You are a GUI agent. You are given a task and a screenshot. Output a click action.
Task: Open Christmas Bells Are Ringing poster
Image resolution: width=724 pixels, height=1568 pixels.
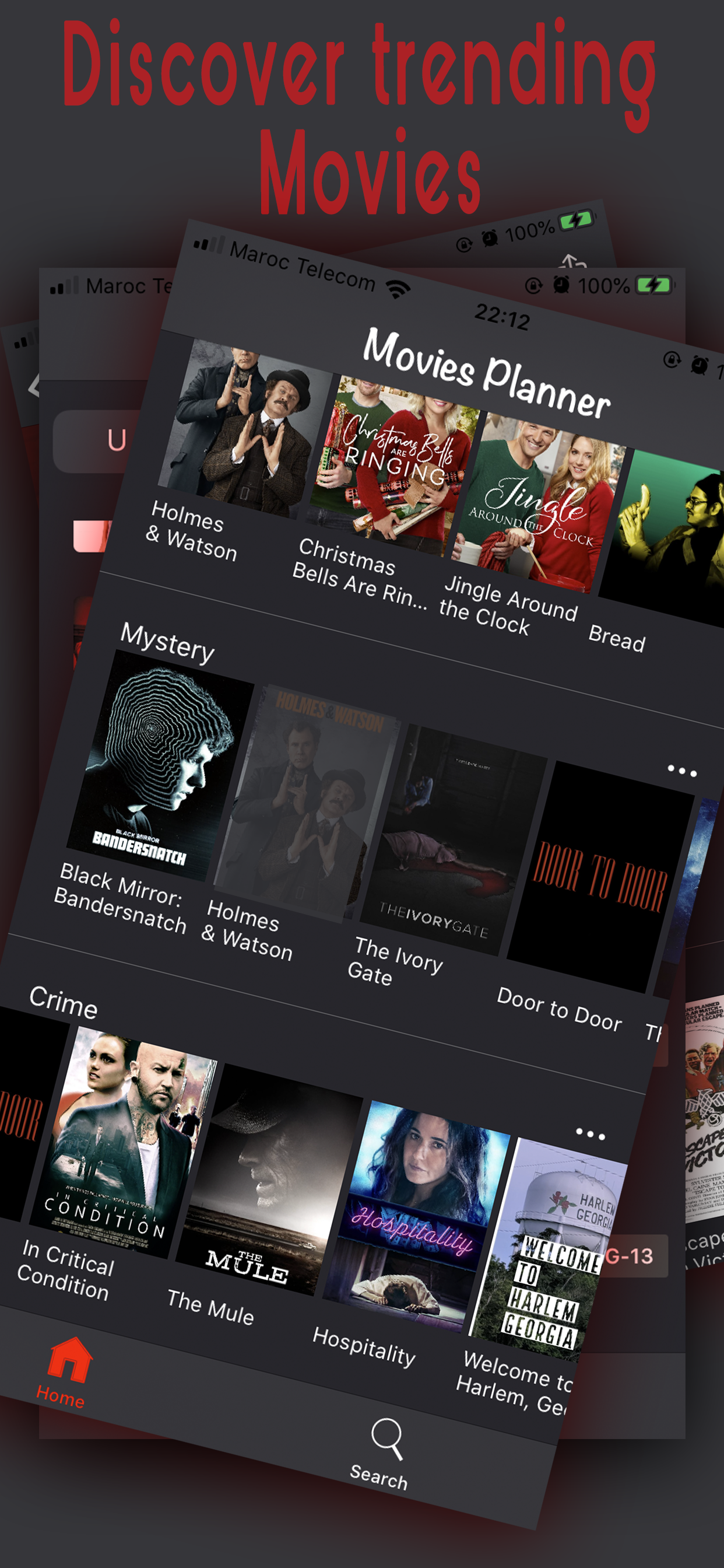pyautogui.click(x=393, y=466)
